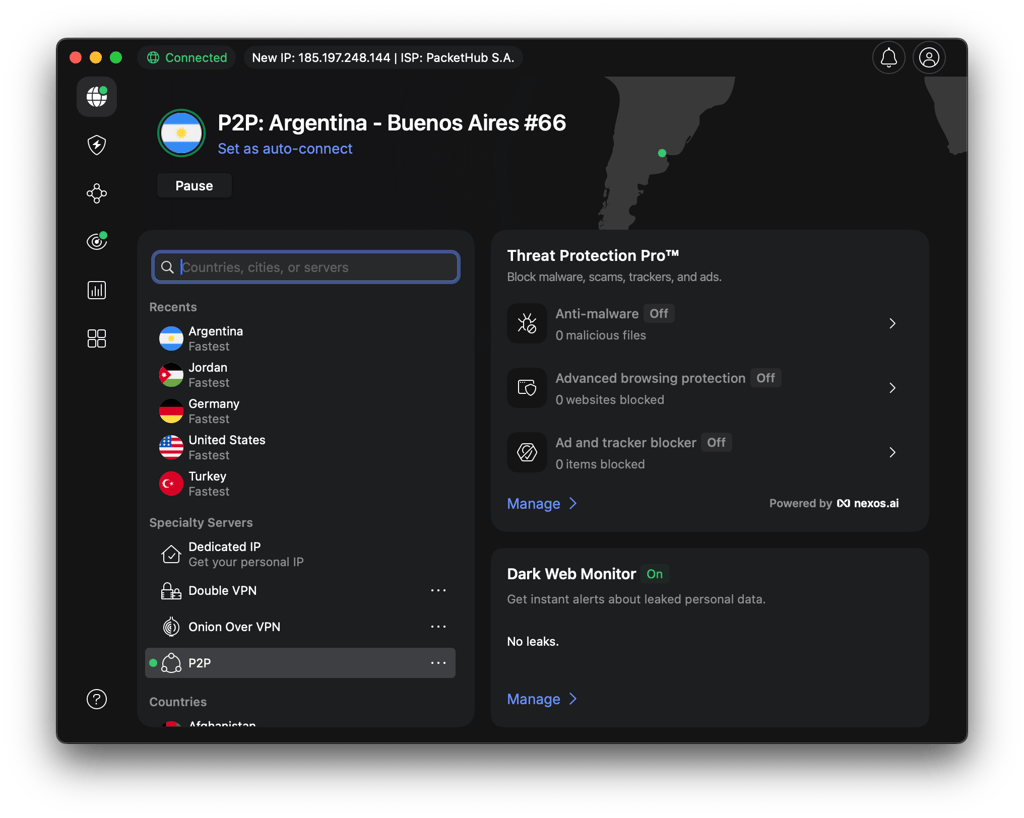Click Argentina flag in Recents list

click(171, 339)
